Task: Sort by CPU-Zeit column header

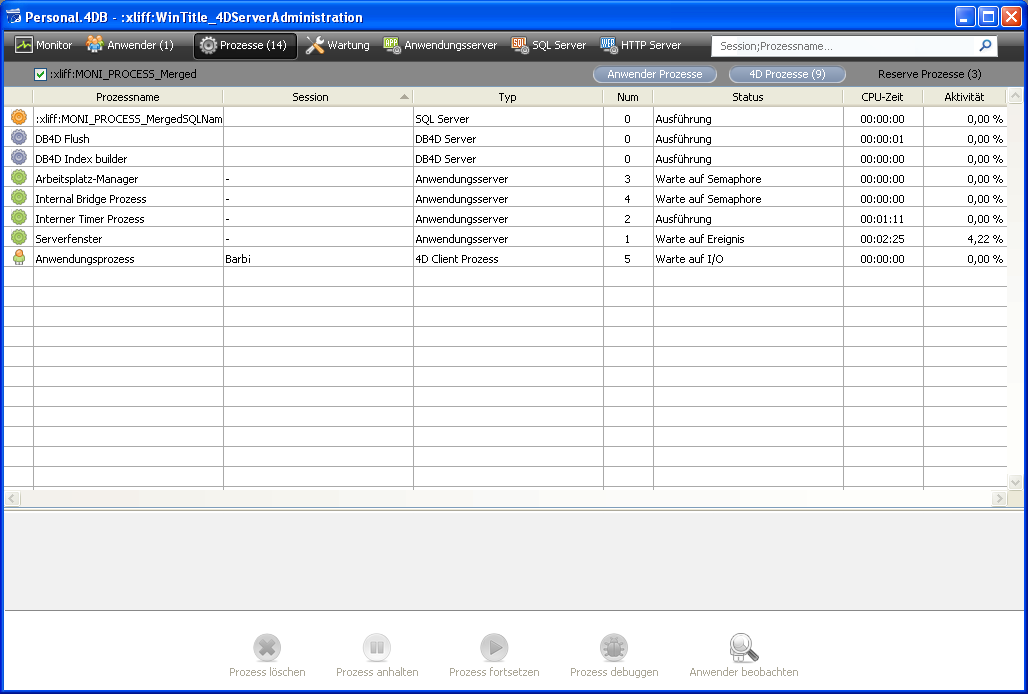Action: point(882,97)
